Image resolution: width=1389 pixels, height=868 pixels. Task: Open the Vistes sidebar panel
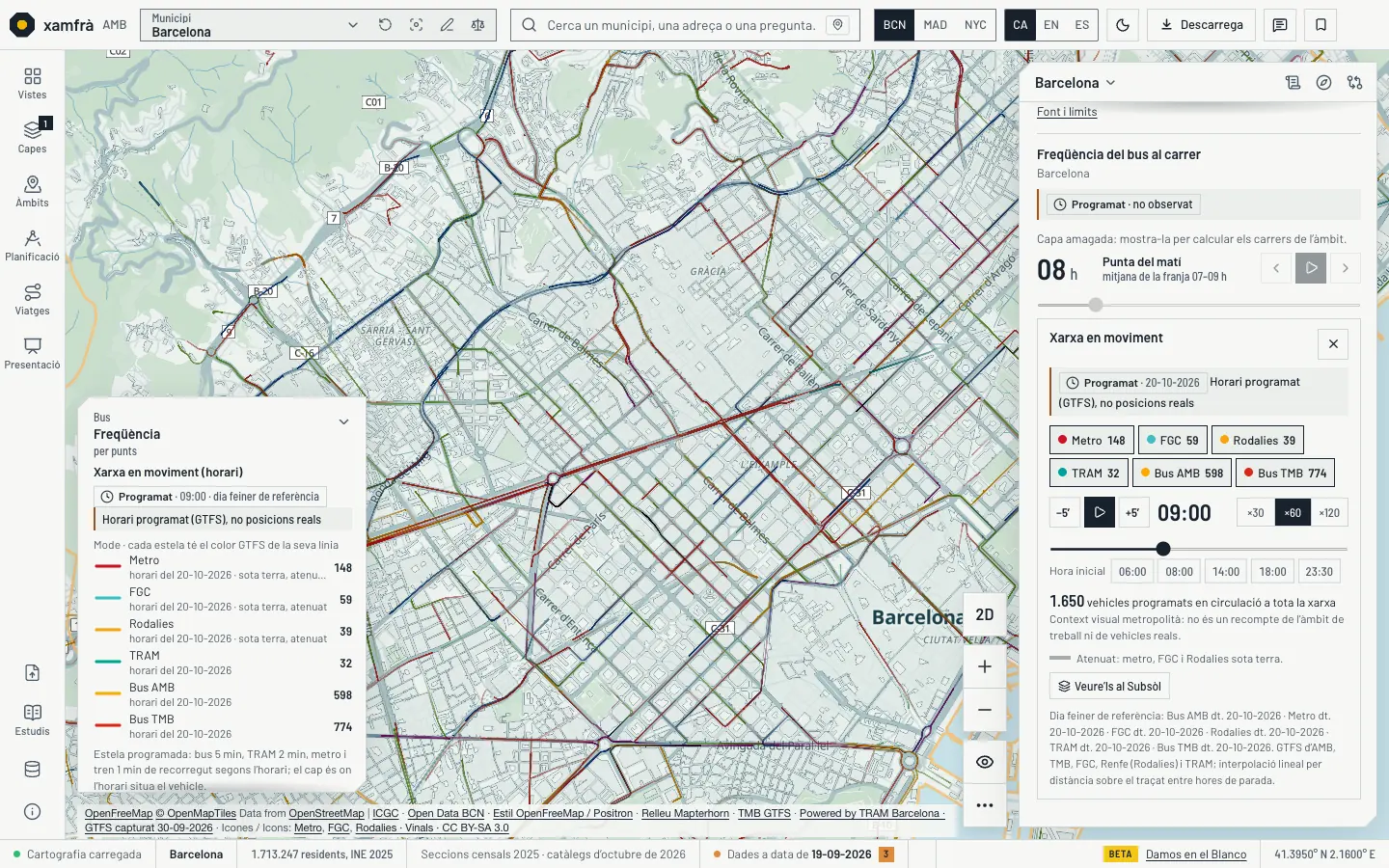pyautogui.click(x=32, y=83)
